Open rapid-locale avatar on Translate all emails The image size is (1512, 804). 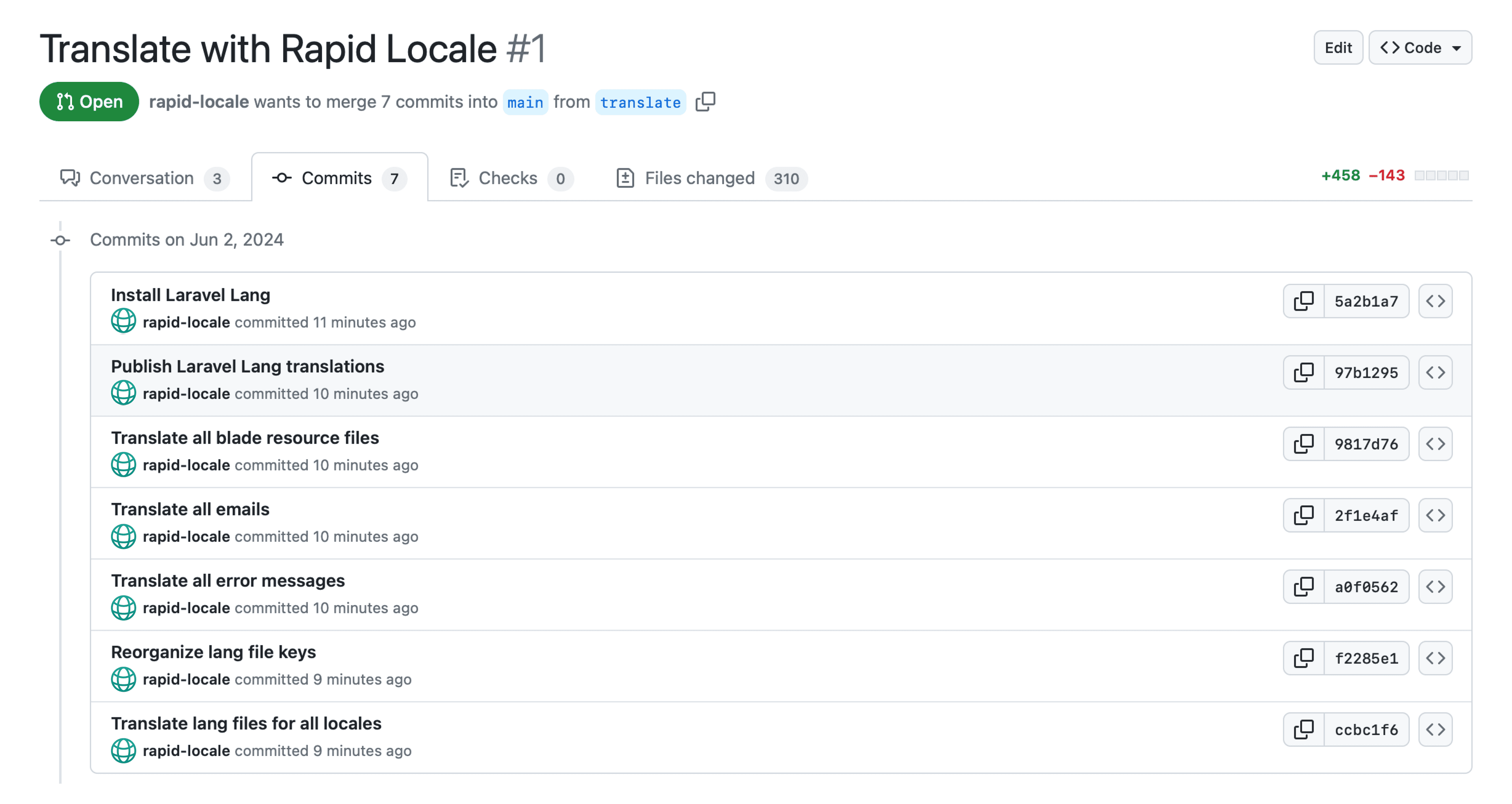(x=123, y=536)
